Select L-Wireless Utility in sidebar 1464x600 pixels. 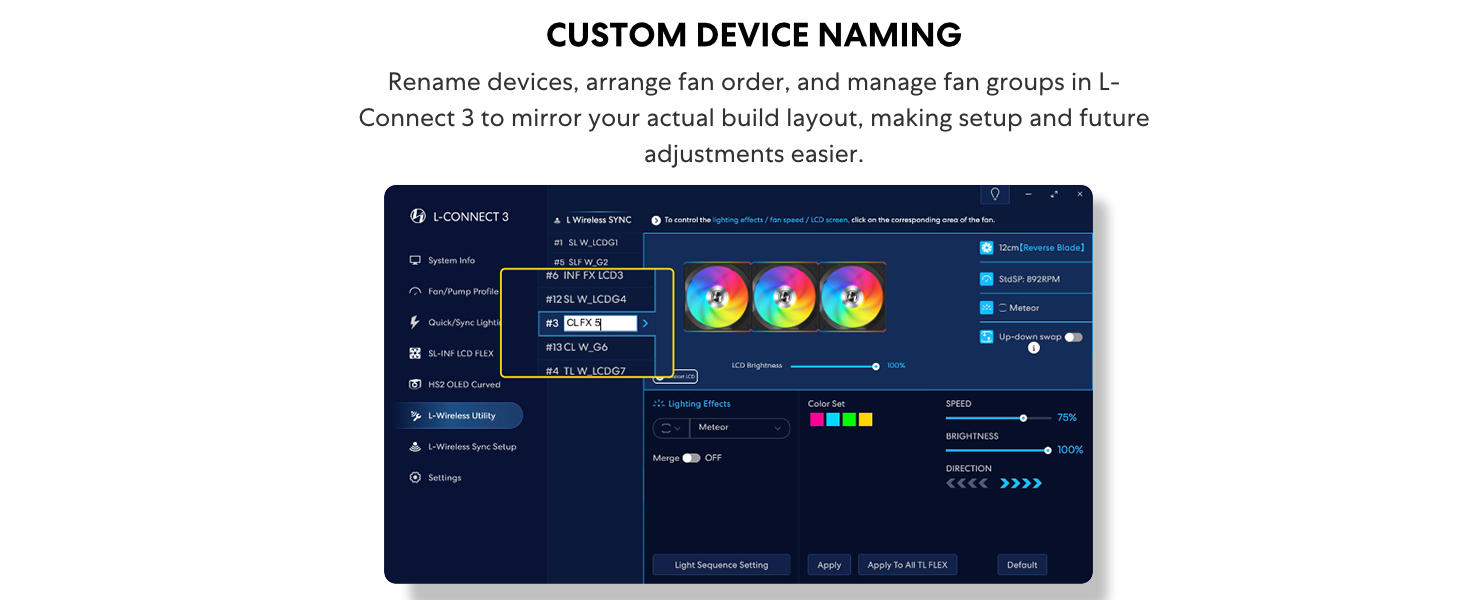[458, 416]
